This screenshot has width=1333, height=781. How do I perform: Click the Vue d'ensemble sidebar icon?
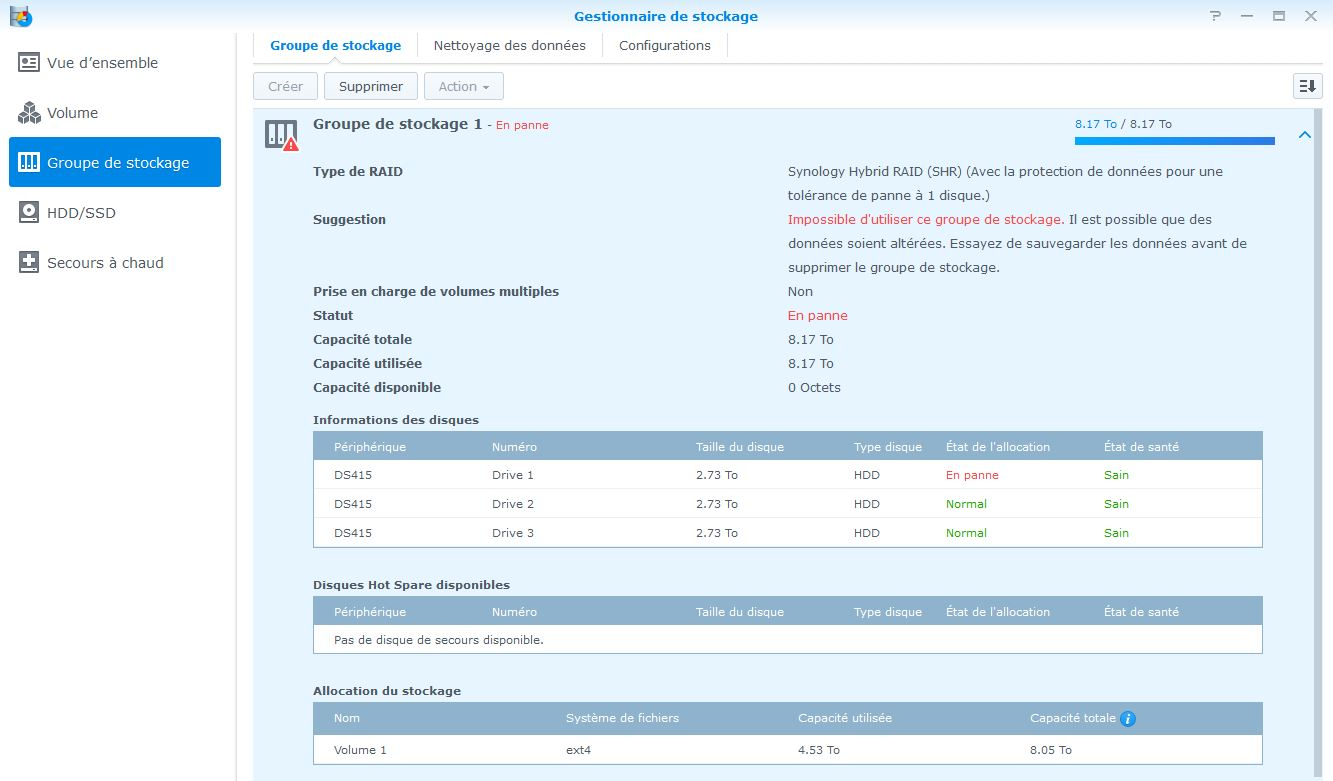29,63
